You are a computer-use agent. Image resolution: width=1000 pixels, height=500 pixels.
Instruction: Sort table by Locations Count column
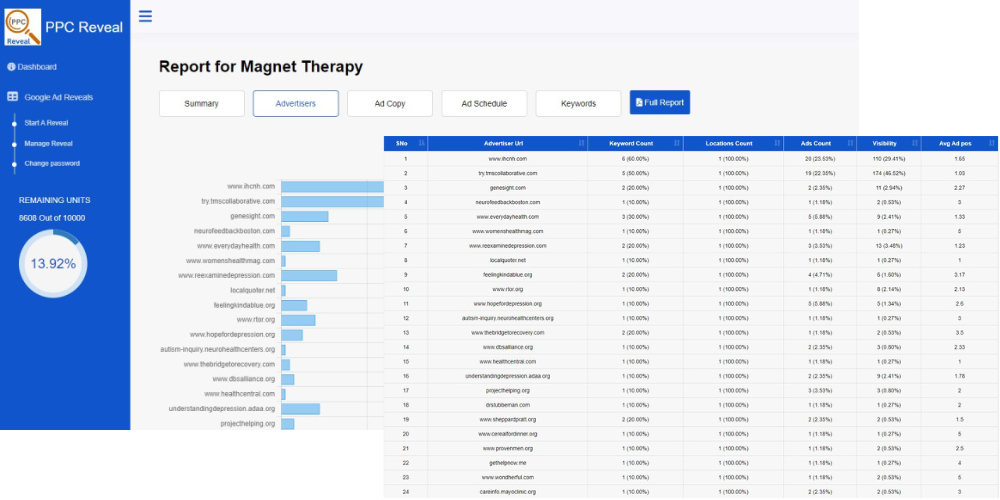[732, 144]
